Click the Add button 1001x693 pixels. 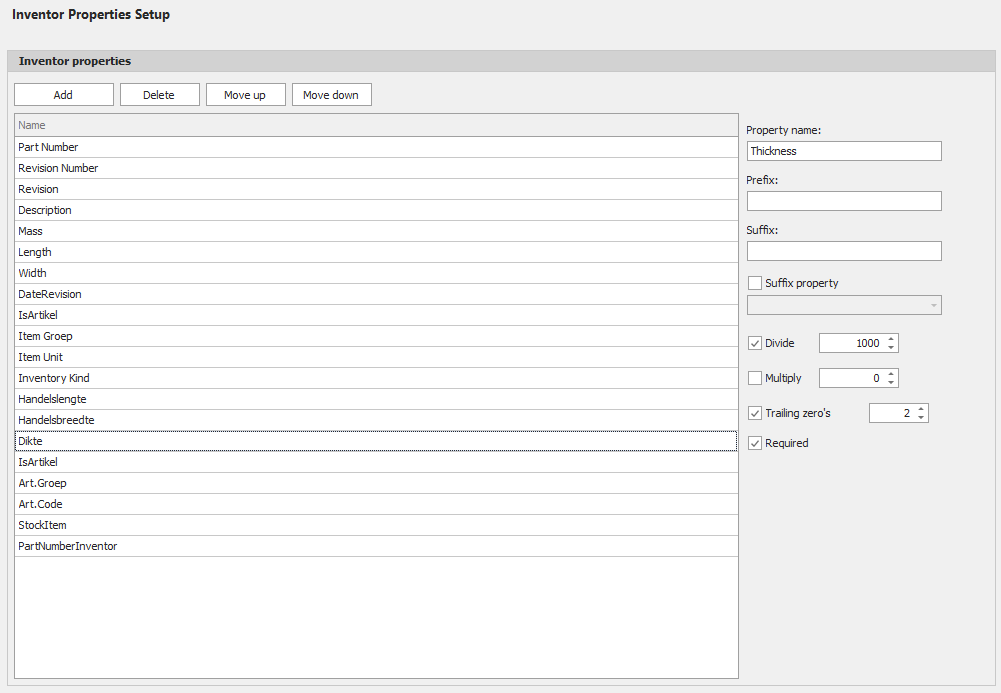coord(63,94)
